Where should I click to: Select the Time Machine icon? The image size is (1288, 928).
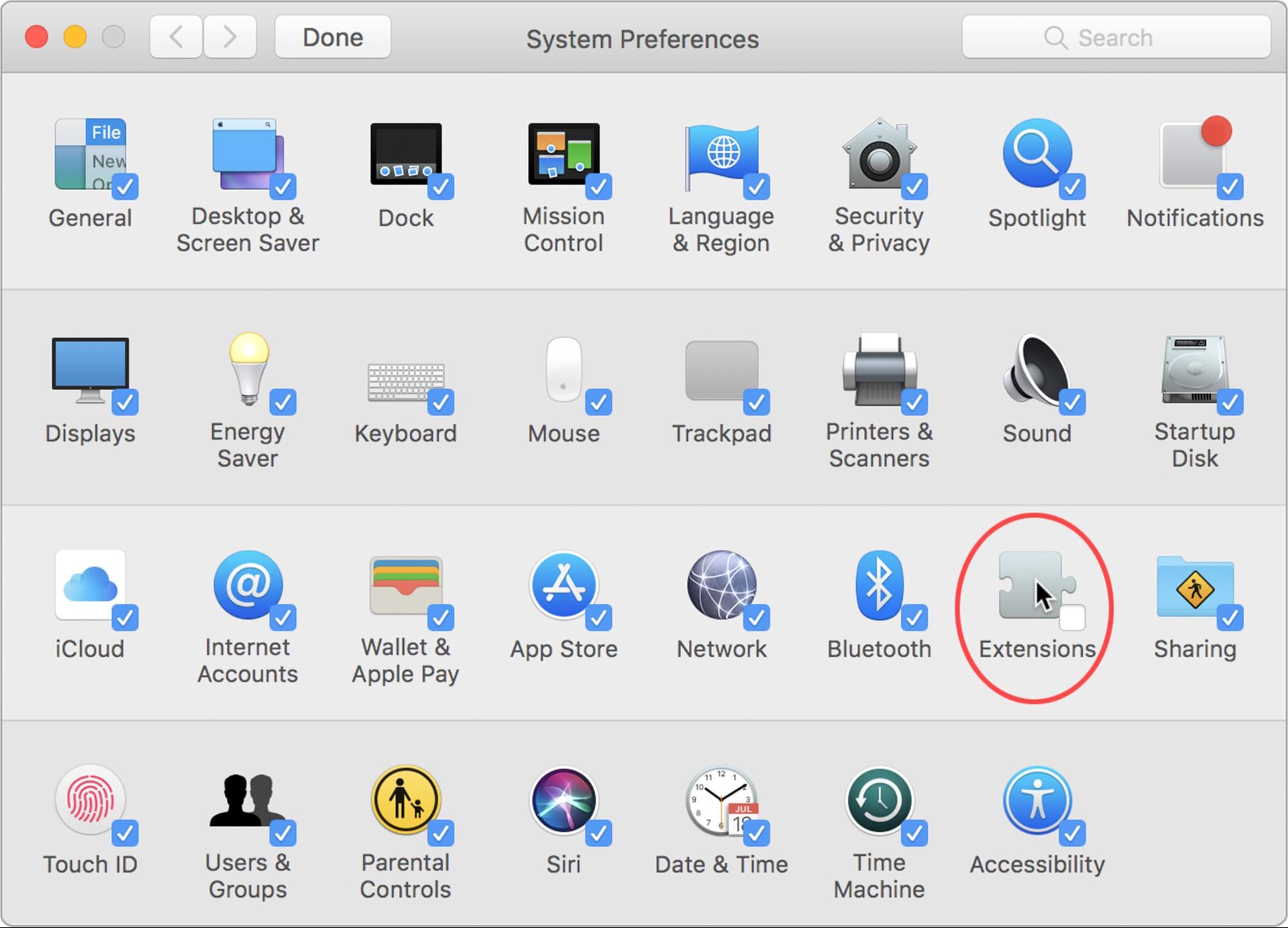click(x=878, y=801)
